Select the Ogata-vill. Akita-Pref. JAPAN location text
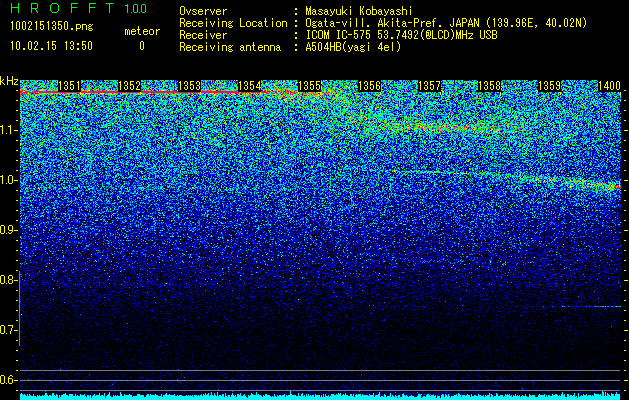 point(446,23)
